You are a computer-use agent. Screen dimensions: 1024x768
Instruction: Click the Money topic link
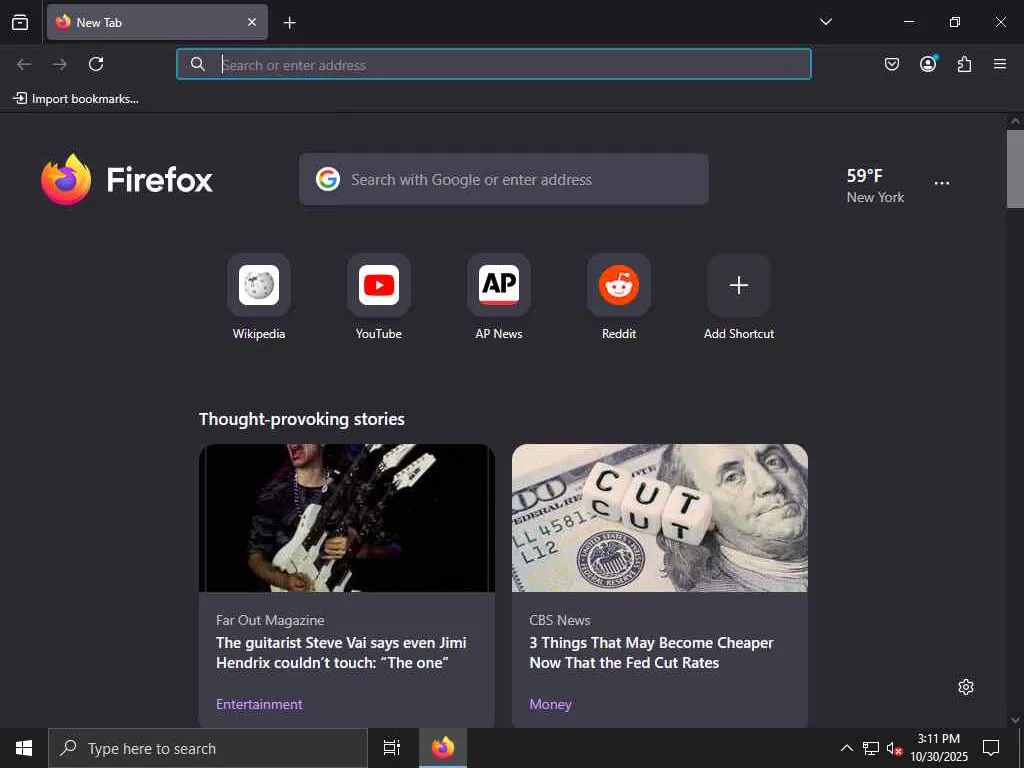(551, 704)
